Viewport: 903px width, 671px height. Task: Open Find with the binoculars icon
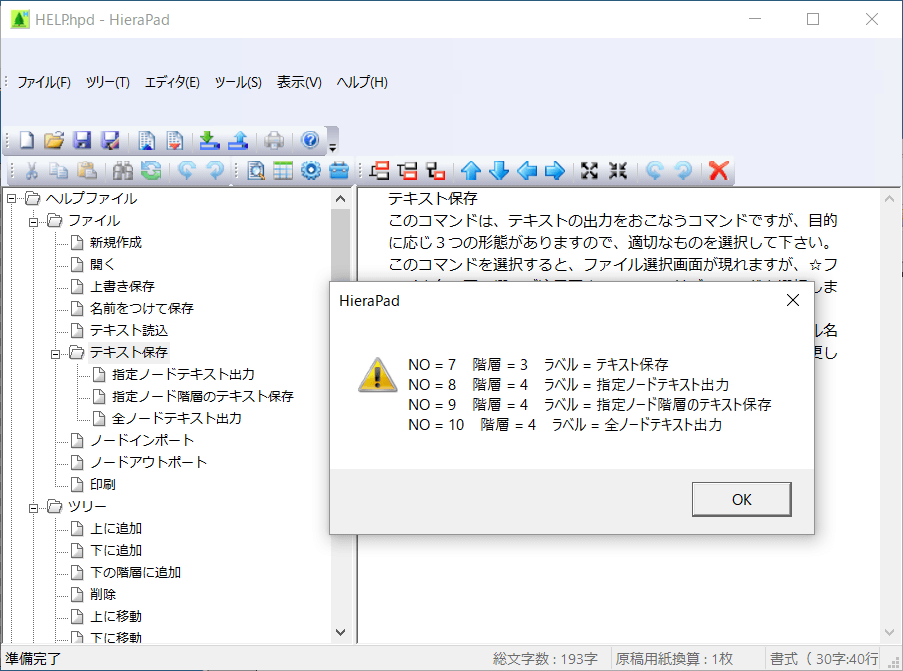(x=123, y=170)
